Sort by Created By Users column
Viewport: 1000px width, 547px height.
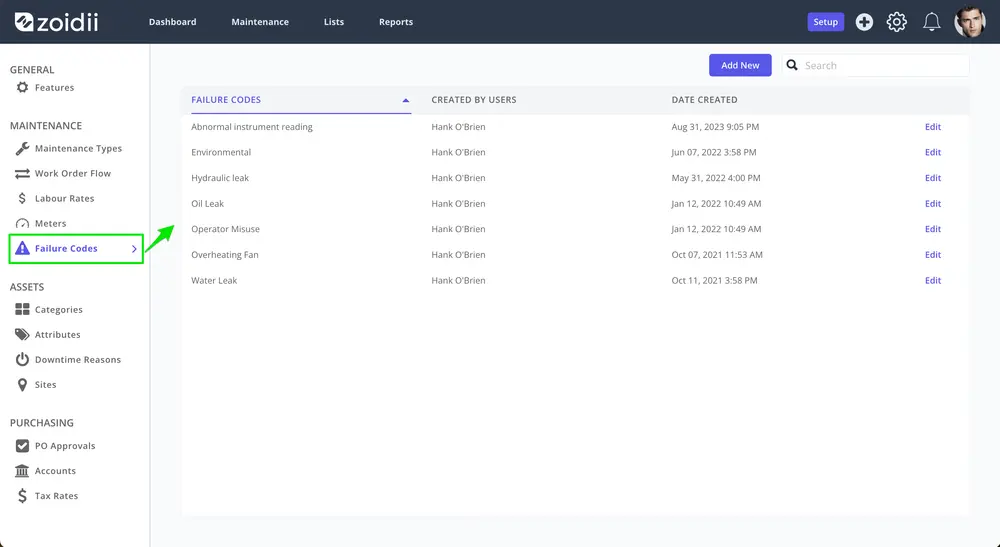pyautogui.click(x=474, y=100)
